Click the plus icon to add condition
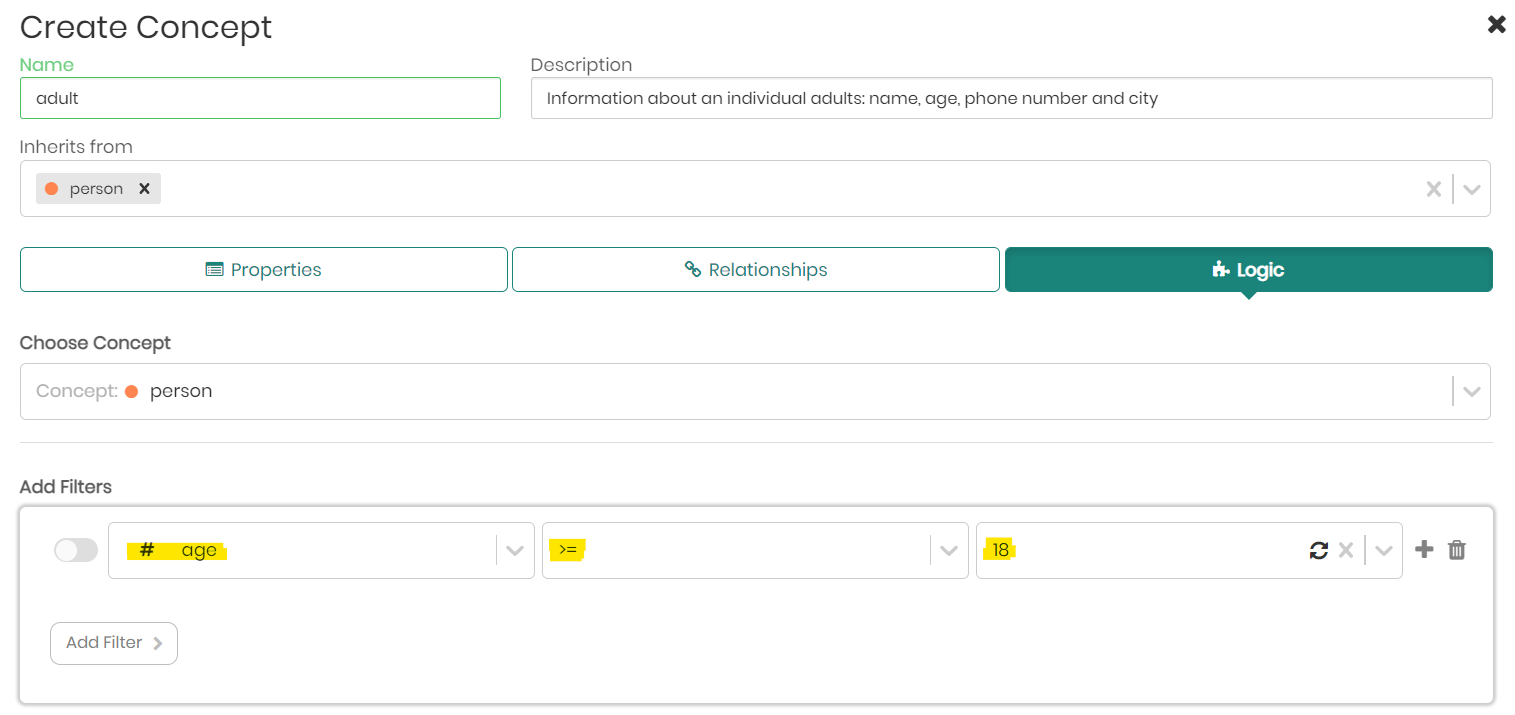The image size is (1515, 715). click(x=1425, y=549)
